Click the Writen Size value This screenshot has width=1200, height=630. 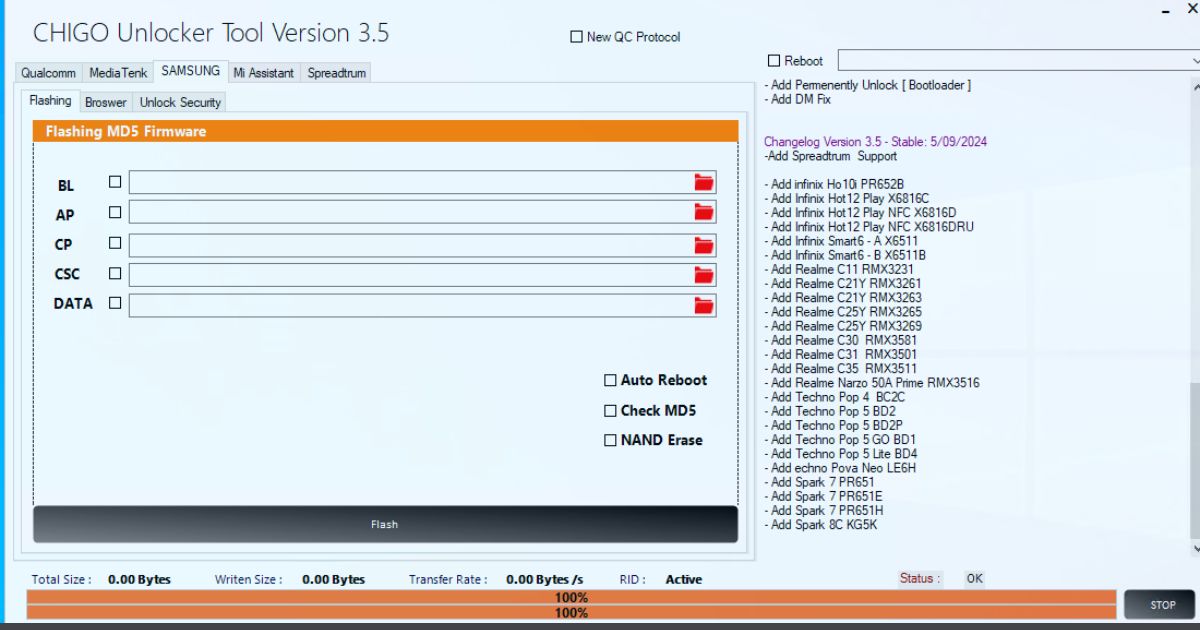333,580
